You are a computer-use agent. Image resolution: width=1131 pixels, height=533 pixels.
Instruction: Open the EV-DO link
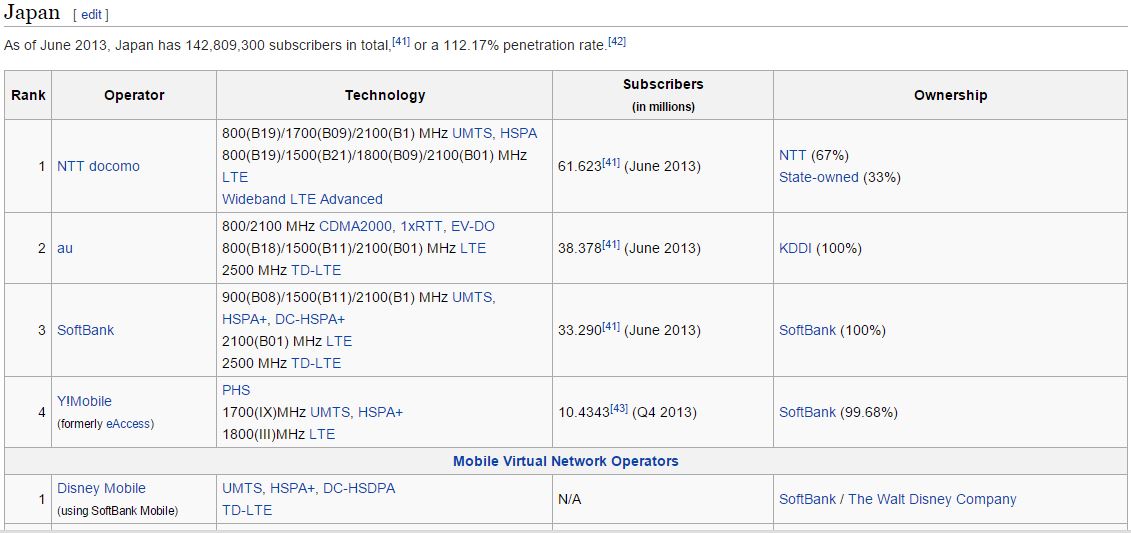[471, 226]
